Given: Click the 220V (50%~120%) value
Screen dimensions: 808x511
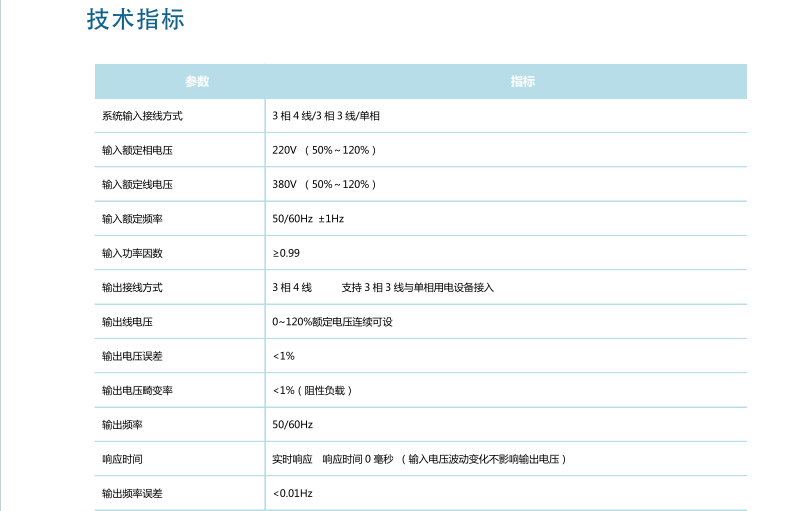Looking at the screenshot, I should pos(325,150).
